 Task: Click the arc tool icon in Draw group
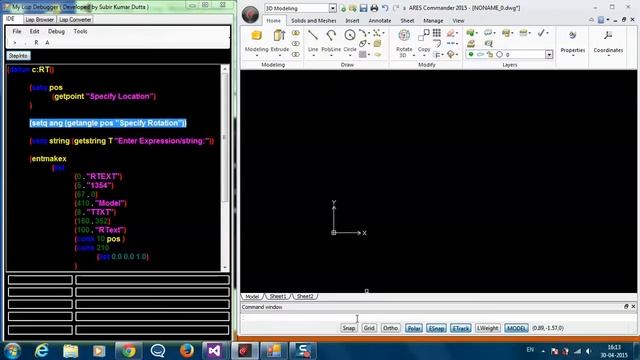(362, 33)
